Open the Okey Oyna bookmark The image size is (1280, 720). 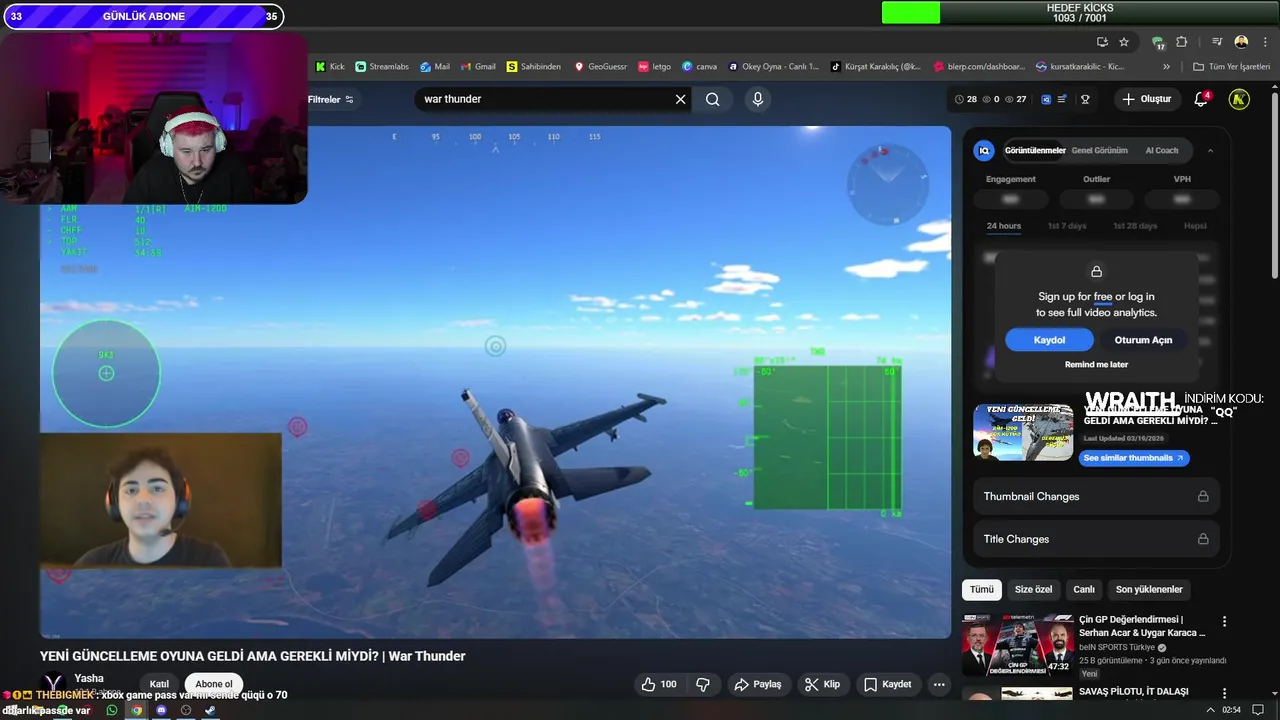[774, 67]
